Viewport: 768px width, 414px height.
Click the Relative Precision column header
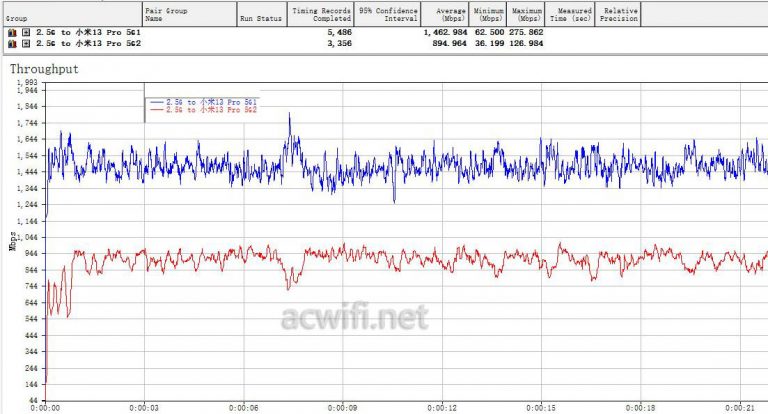click(x=619, y=14)
